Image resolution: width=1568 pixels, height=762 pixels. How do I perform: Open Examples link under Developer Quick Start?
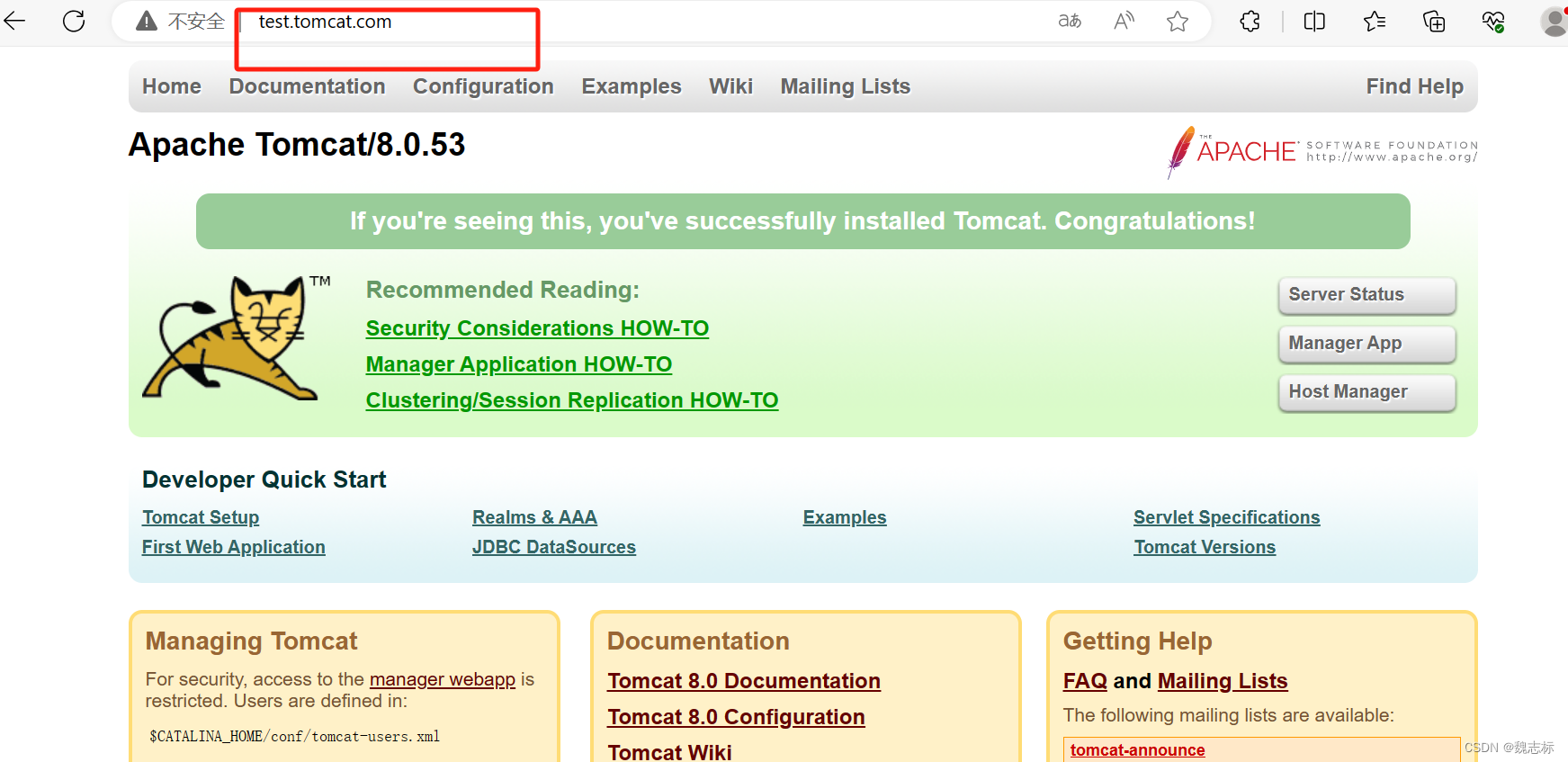coord(845,517)
